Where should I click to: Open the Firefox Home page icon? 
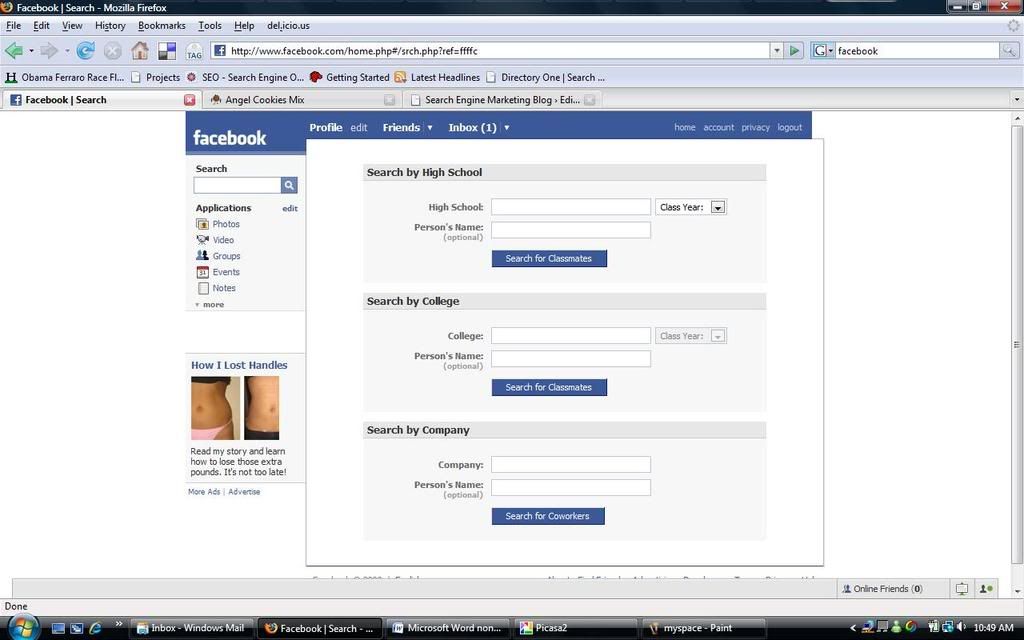[x=140, y=50]
